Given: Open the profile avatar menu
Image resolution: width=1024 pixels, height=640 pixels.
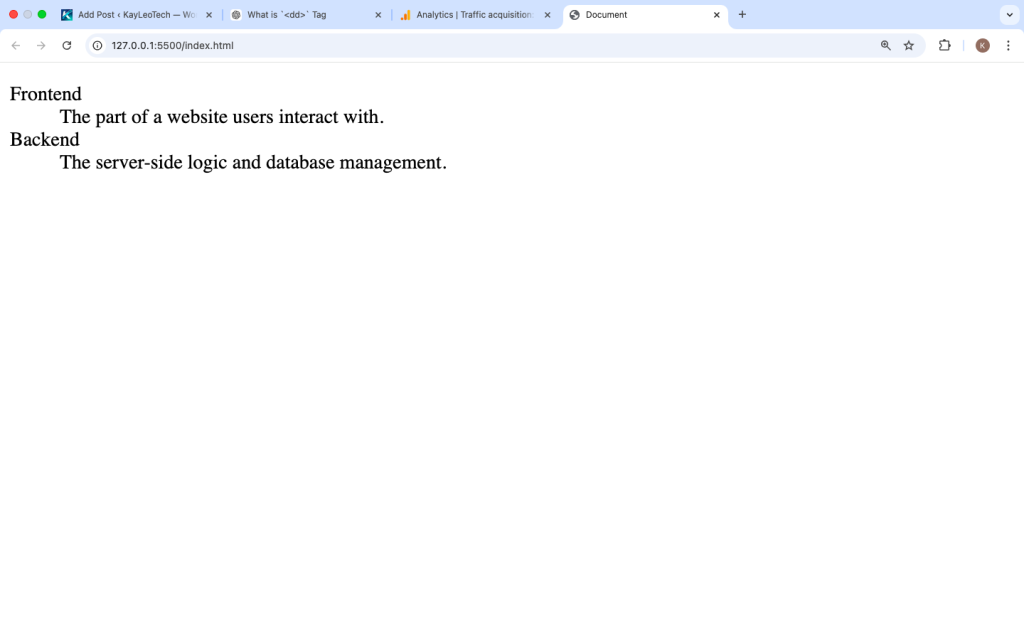Looking at the screenshot, I should click(982, 45).
